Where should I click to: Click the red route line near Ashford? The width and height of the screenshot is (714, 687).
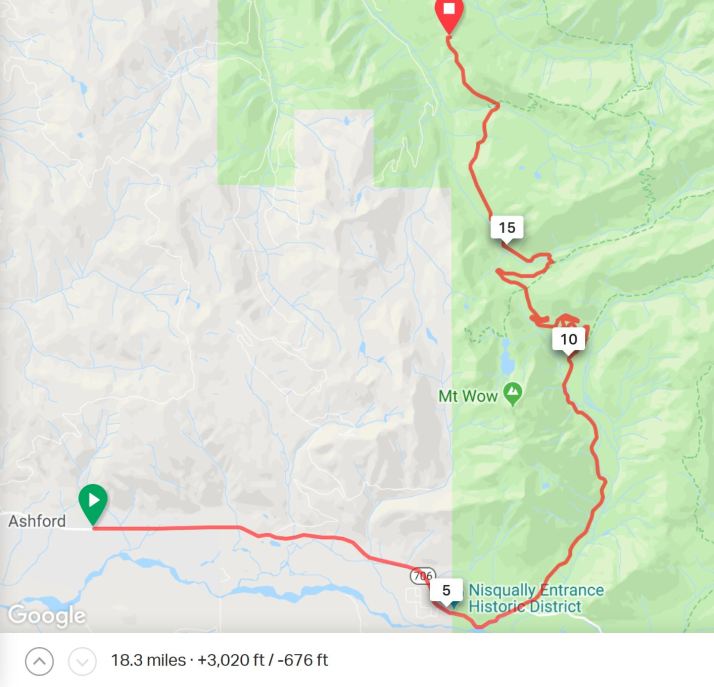pyautogui.click(x=164, y=528)
